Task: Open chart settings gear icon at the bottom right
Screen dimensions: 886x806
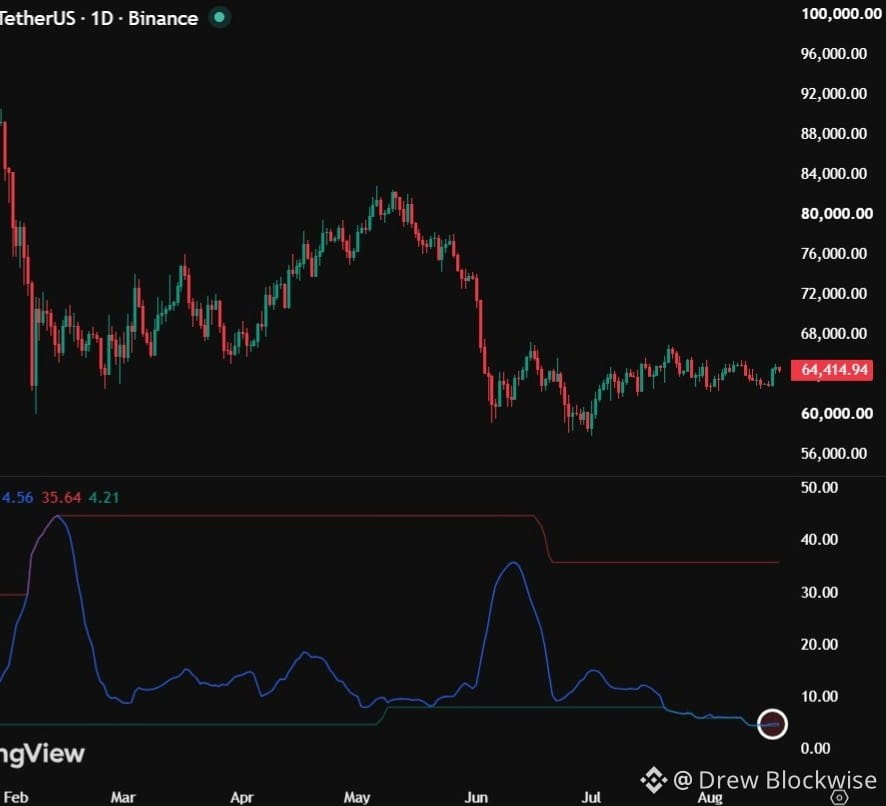Action: pyautogui.click(x=839, y=798)
